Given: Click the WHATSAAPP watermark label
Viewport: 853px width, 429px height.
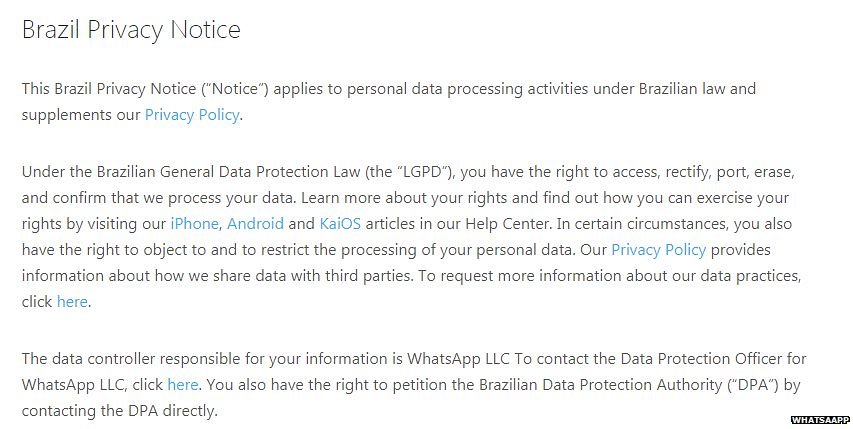Looking at the screenshot, I should point(820,421).
